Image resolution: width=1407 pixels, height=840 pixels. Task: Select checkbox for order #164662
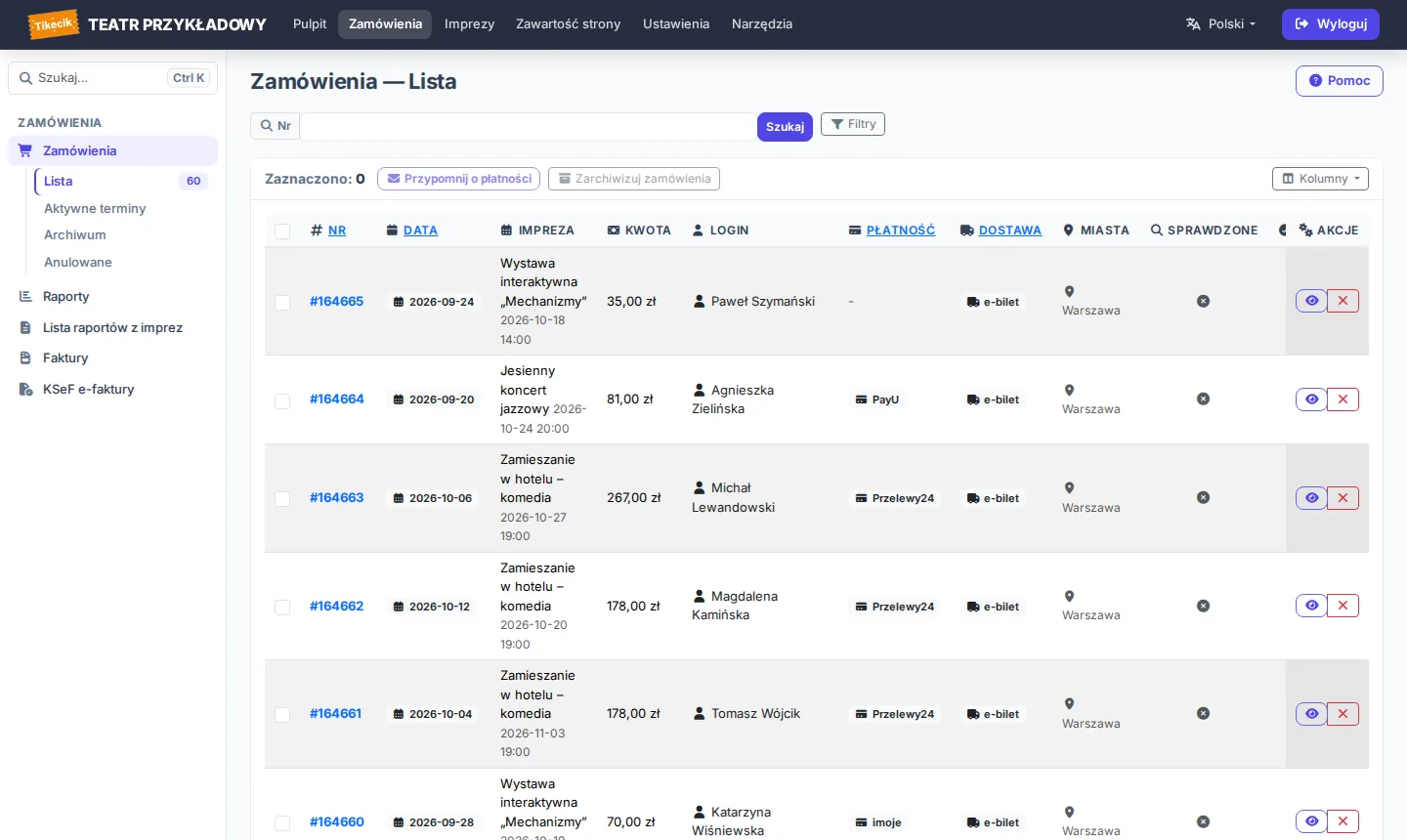(x=282, y=607)
